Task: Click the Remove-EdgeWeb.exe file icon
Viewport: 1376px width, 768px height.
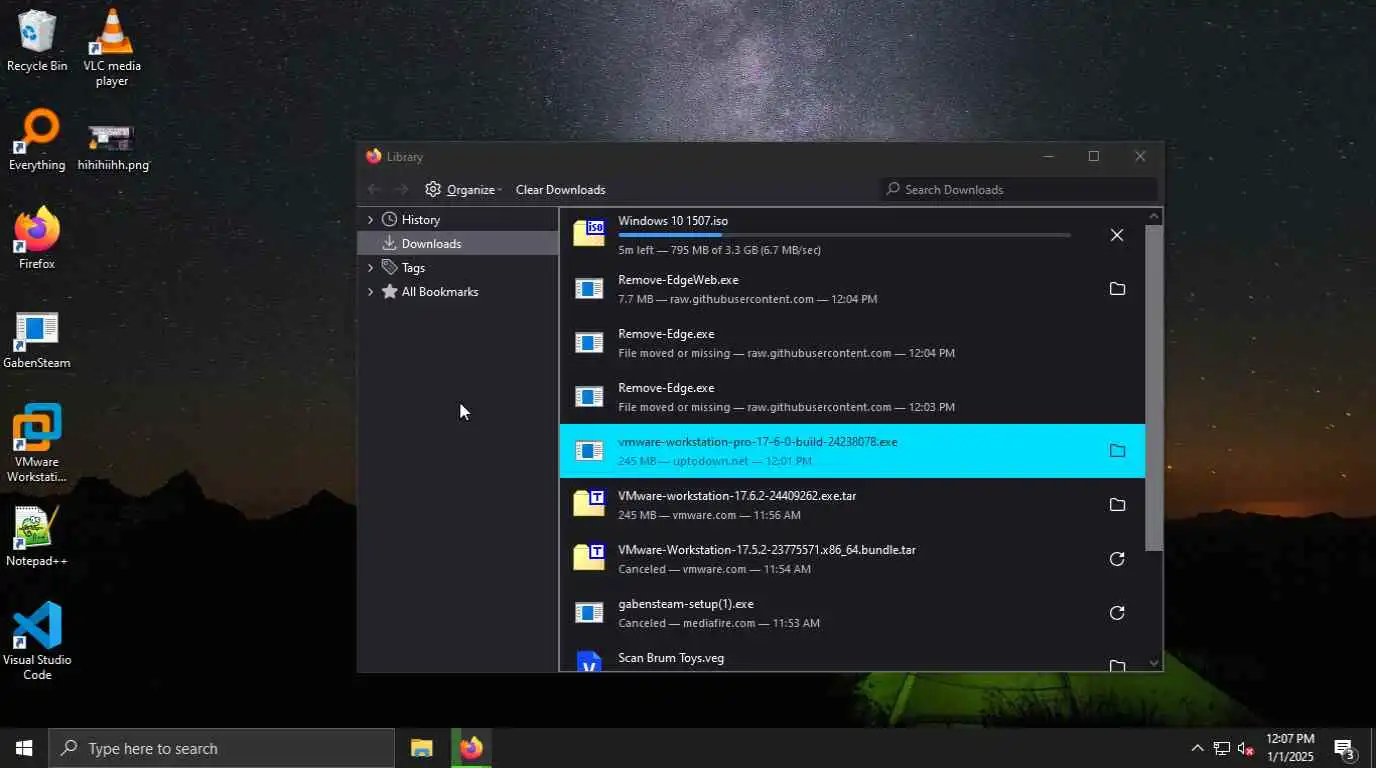Action: coord(589,289)
